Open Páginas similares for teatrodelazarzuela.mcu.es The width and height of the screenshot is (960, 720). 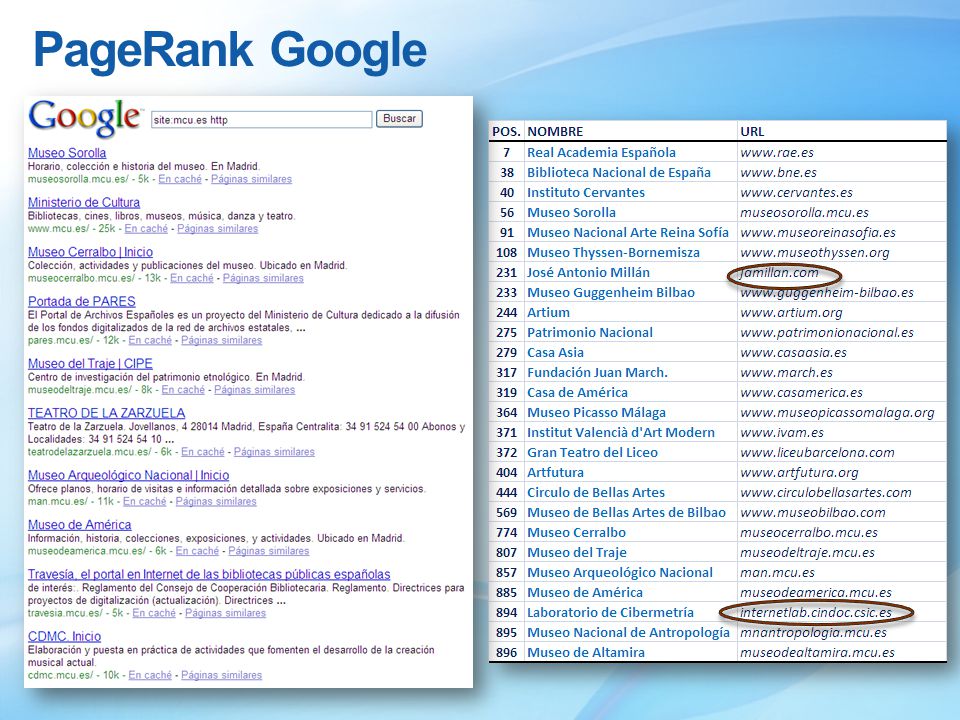tap(274, 451)
